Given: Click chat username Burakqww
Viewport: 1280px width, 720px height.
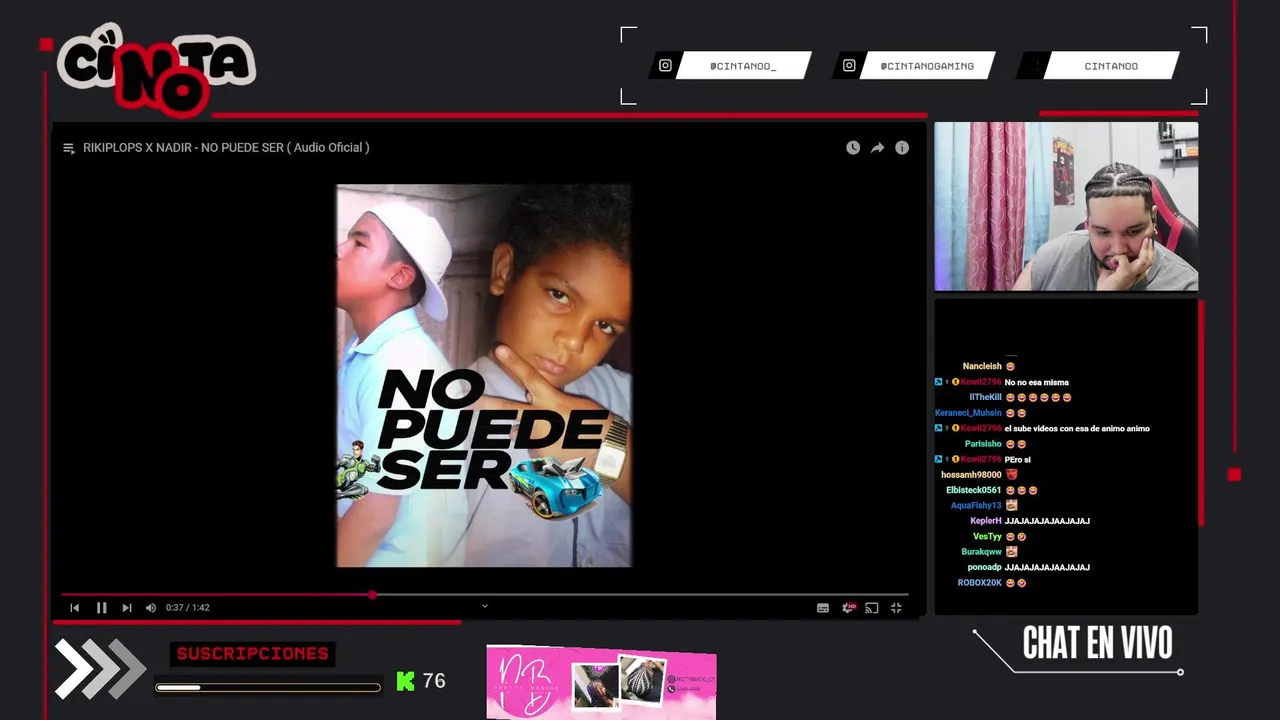Looking at the screenshot, I should [x=982, y=552].
